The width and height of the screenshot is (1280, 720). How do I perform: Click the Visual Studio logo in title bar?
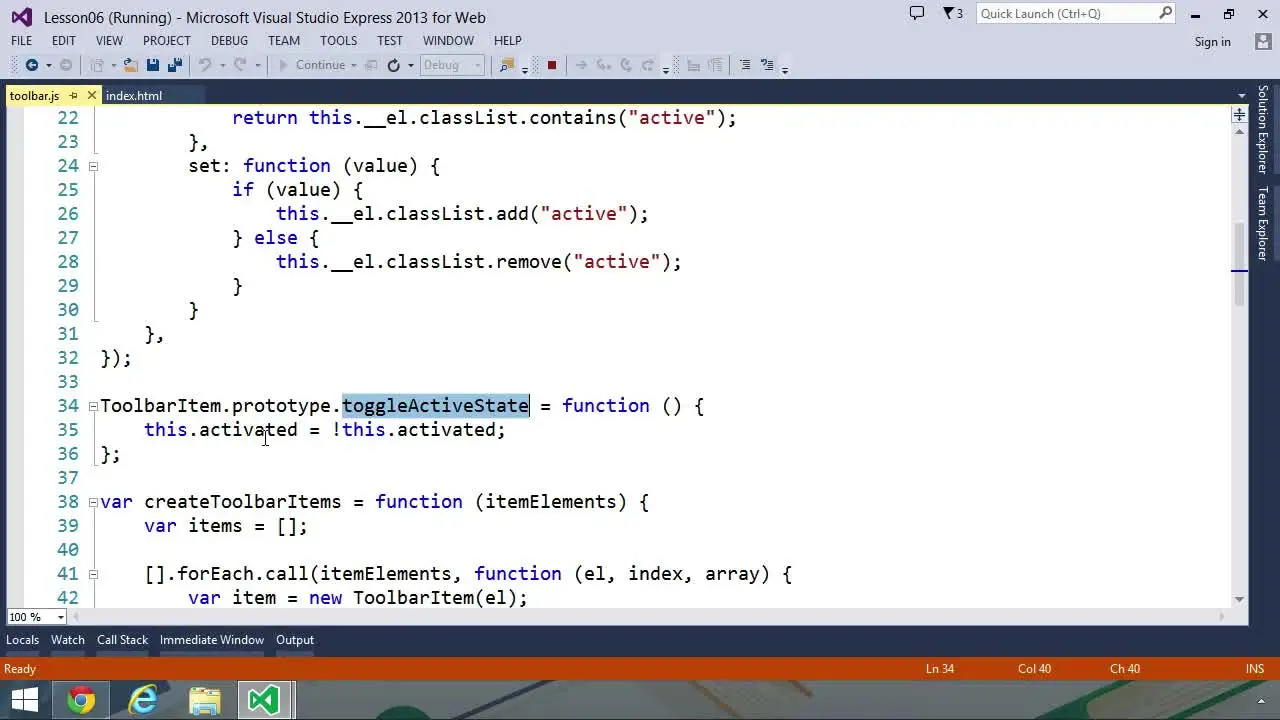(x=21, y=17)
